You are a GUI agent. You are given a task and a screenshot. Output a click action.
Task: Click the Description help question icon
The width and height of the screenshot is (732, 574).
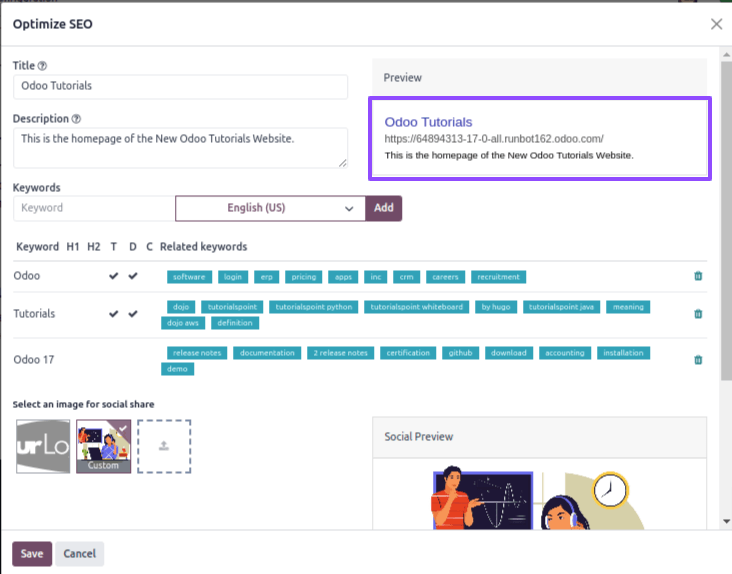(76, 119)
